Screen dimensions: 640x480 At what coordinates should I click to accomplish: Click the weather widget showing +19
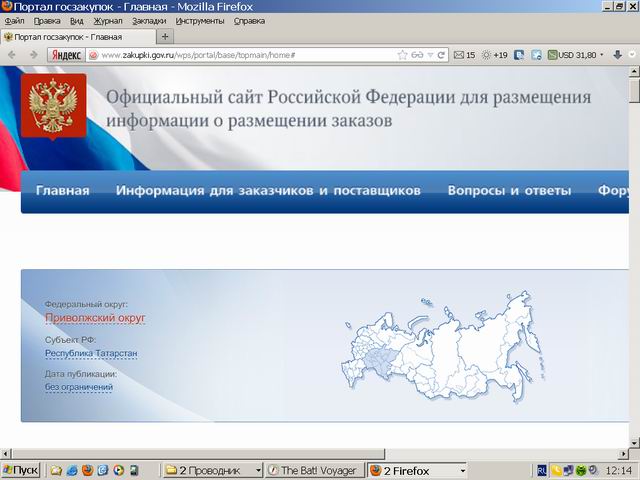pos(494,55)
